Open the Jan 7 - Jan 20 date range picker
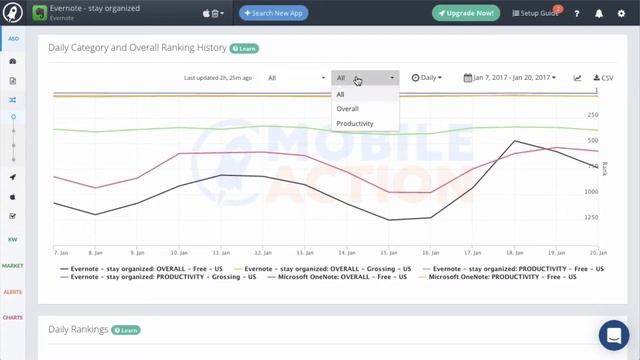Image resolution: width=640 pixels, height=360 pixels. [510, 78]
